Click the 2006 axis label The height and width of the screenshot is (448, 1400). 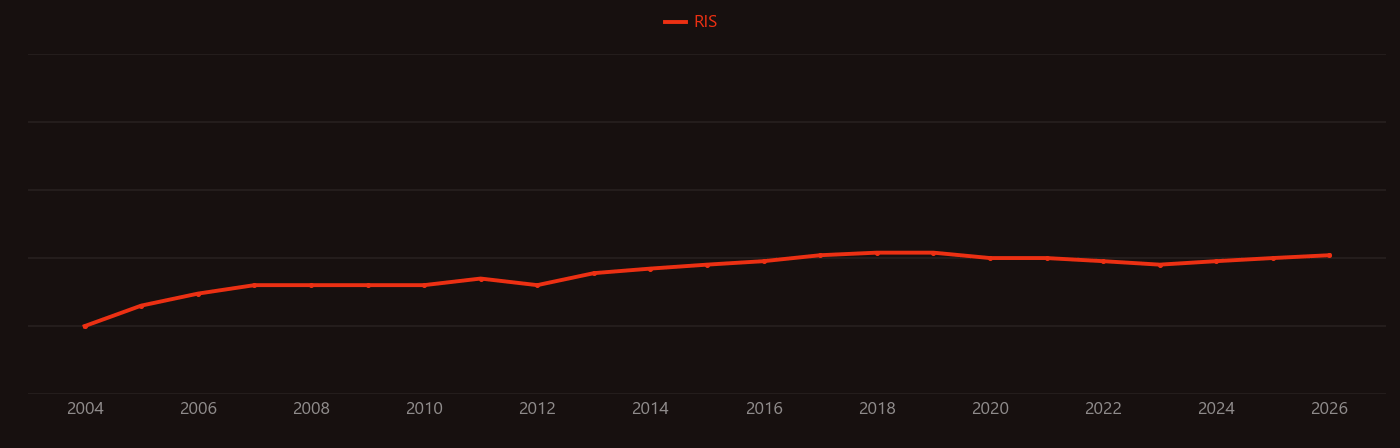[x=198, y=409]
